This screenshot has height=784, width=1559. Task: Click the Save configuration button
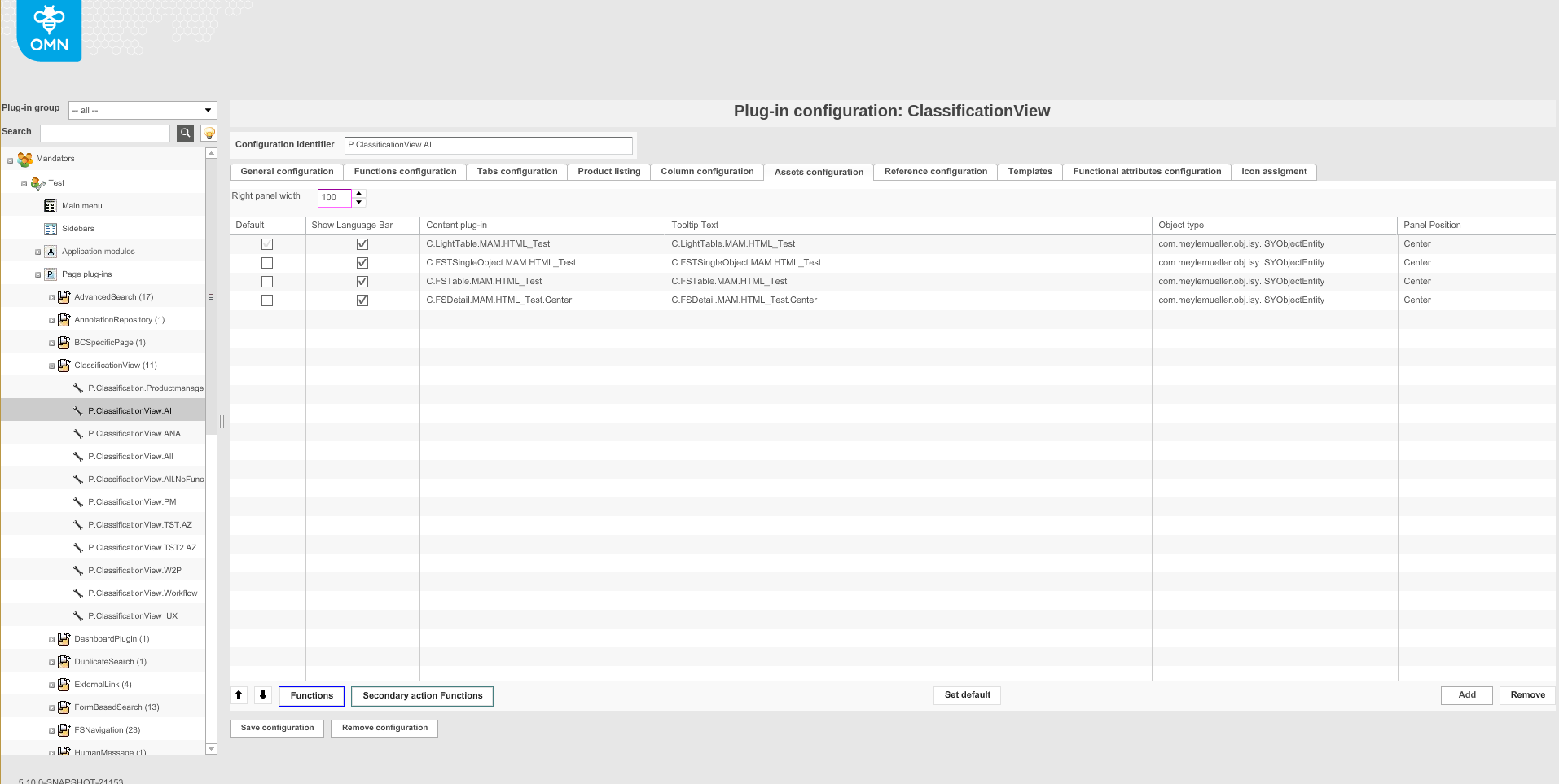click(x=276, y=728)
